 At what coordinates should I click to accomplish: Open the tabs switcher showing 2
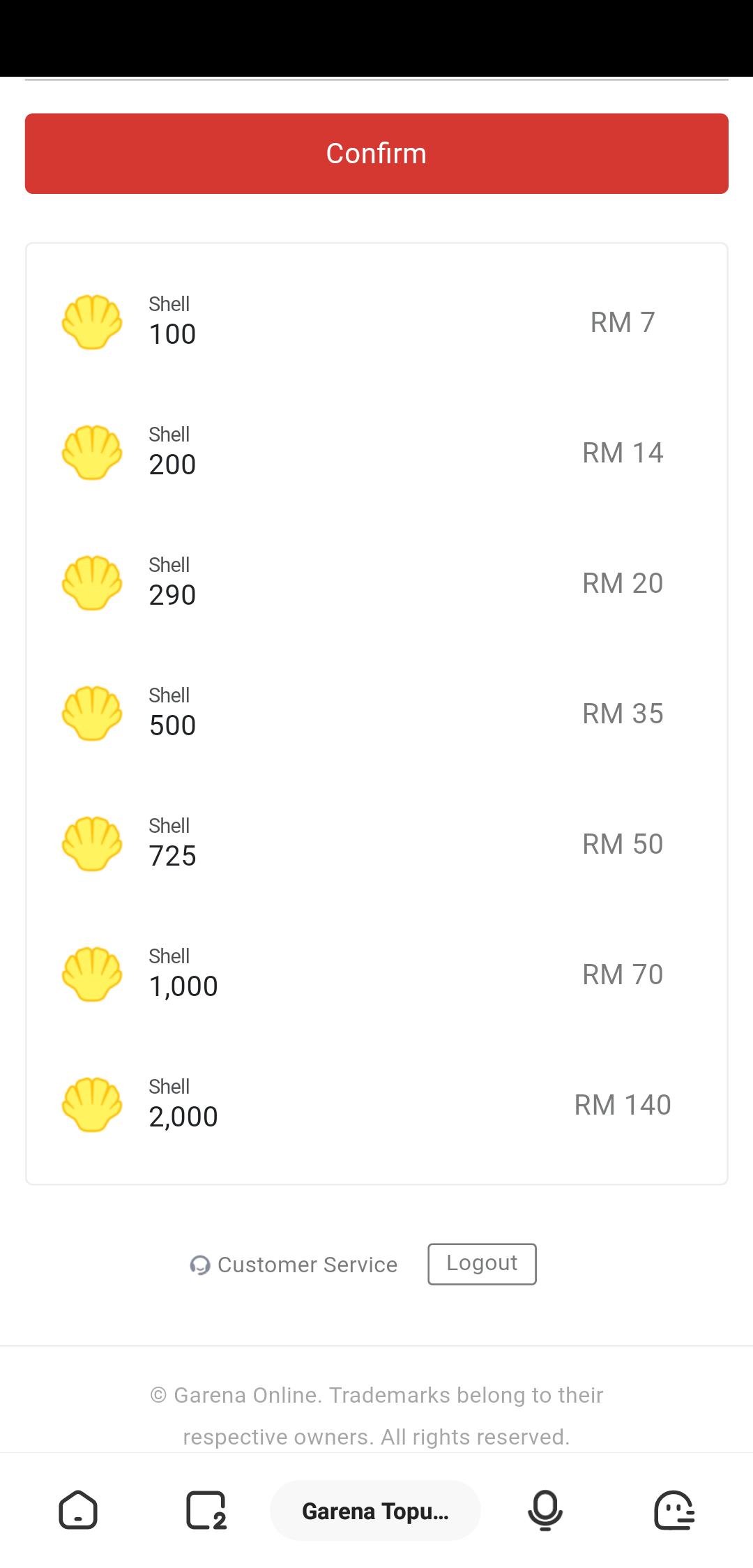click(206, 1510)
